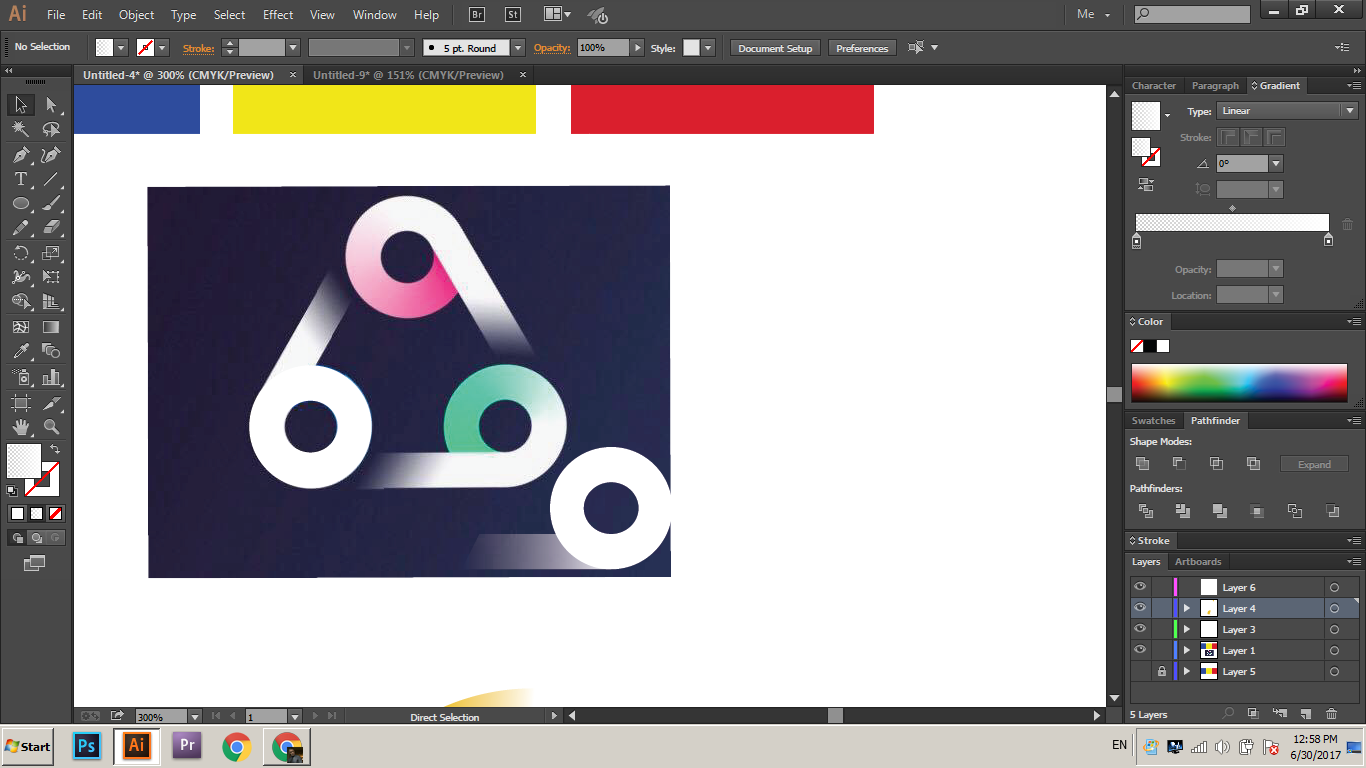Select the Gradient tool in toolbox
This screenshot has height=768, width=1366.
[52, 327]
